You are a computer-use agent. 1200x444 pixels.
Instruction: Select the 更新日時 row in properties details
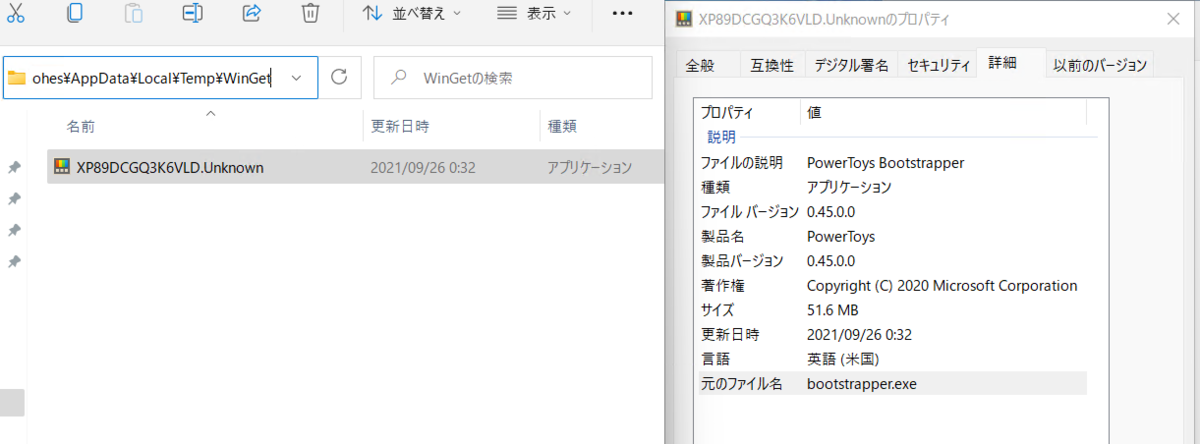click(x=892, y=335)
